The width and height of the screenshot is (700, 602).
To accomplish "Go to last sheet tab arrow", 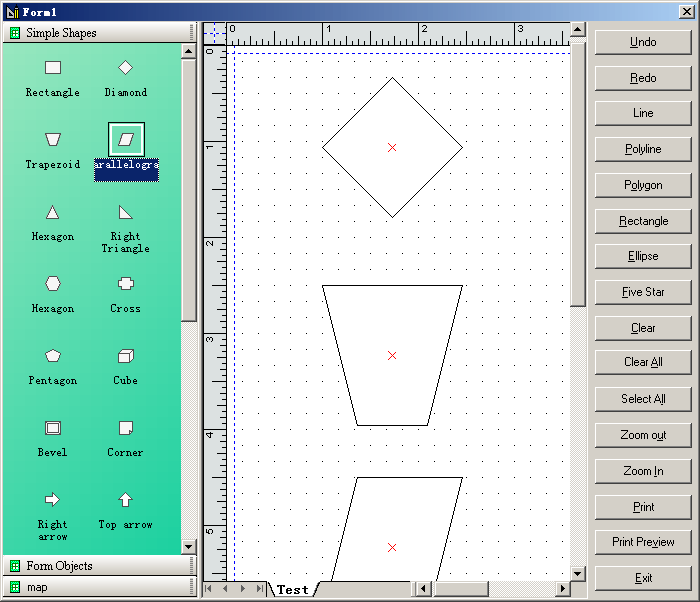I will [260, 589].
